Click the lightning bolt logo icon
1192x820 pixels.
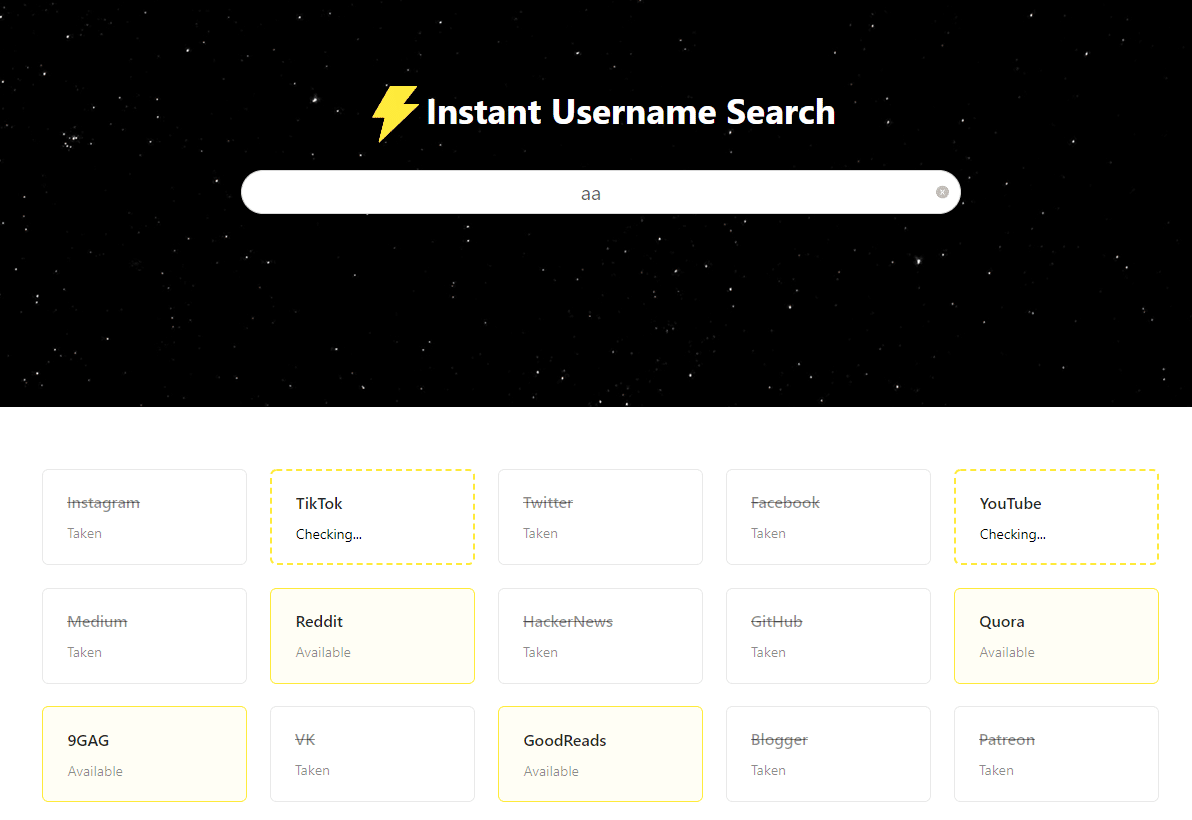(395, 112)
